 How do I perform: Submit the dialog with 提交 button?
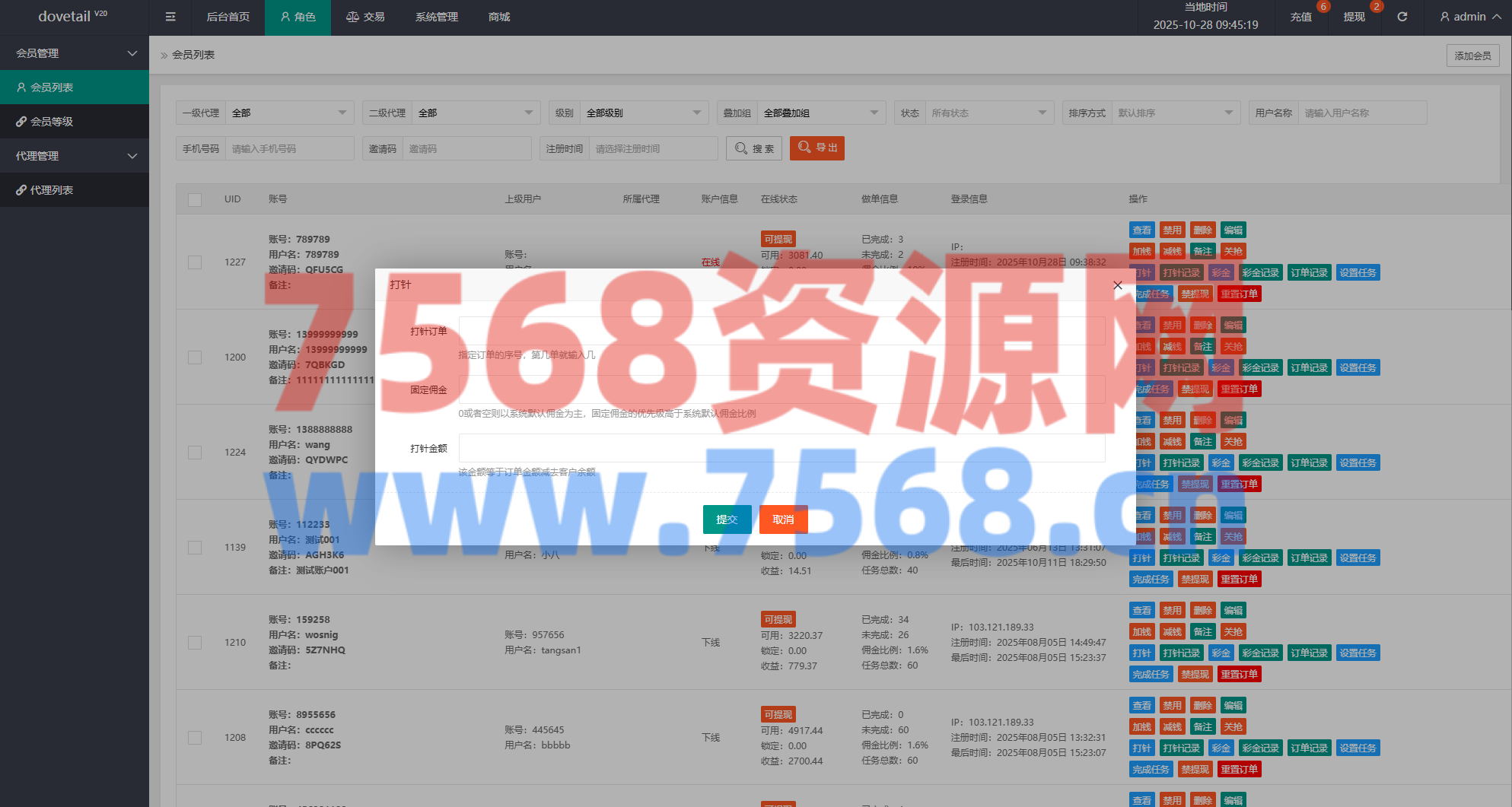[727, 519]
